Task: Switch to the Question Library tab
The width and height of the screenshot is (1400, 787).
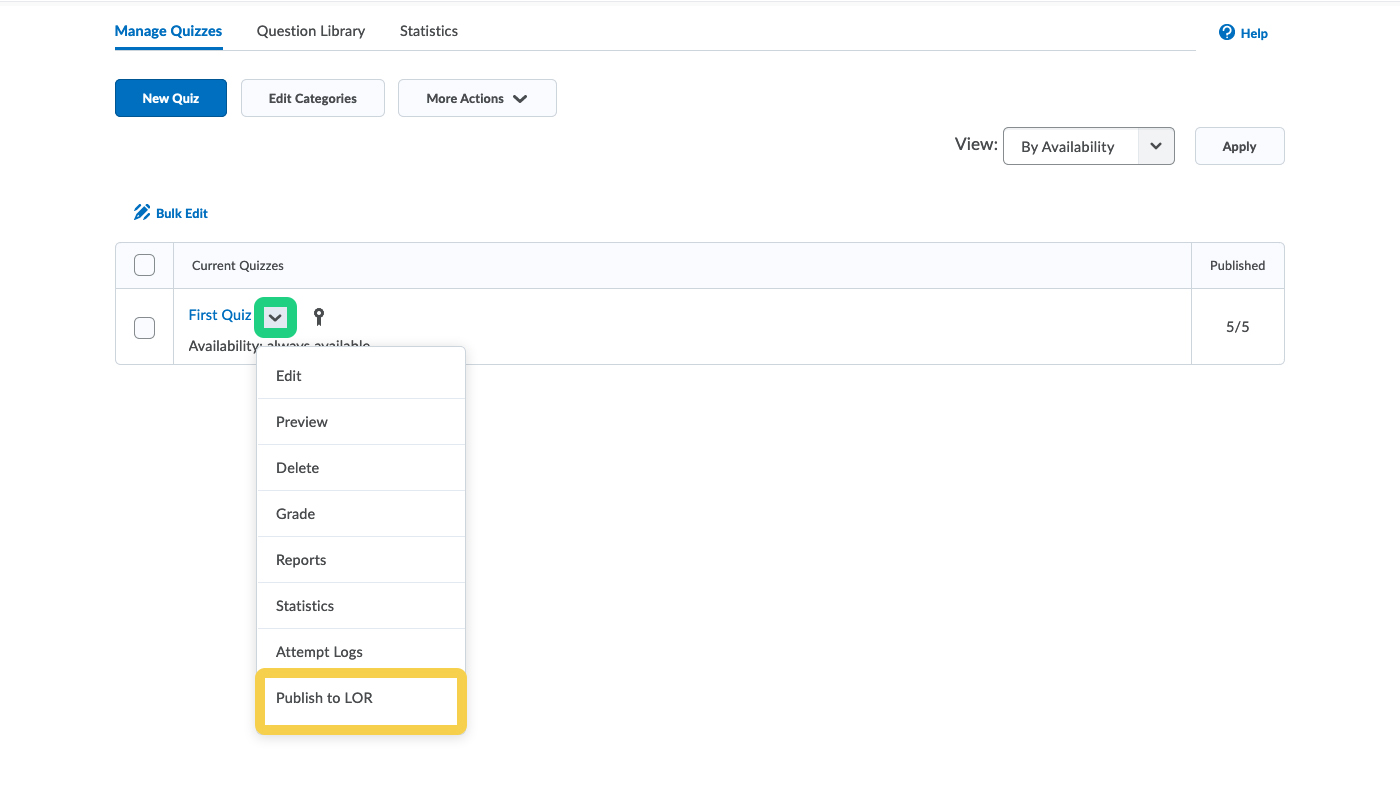Action: click(311, 31)
